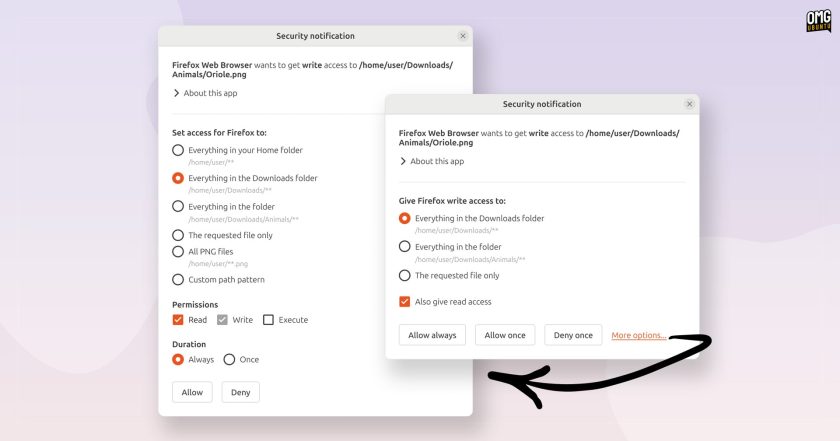Screen dimensions: 840x441
Task: Enable the Execute permission checkbox
Action: pyautogui.click(x=268, y=320)
